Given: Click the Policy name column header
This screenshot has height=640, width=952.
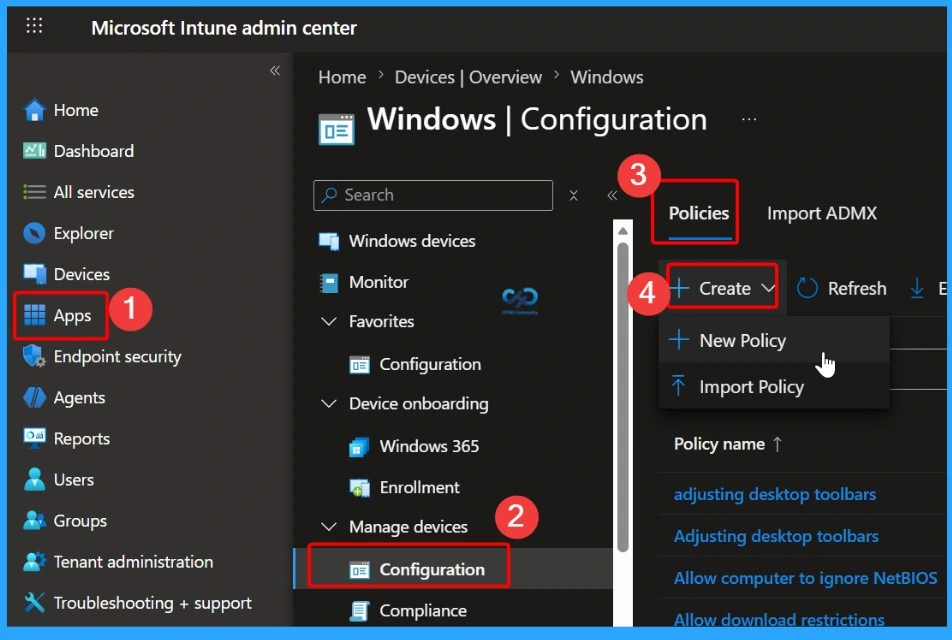Looking at the screenshot, I should (x=719, y=444).
